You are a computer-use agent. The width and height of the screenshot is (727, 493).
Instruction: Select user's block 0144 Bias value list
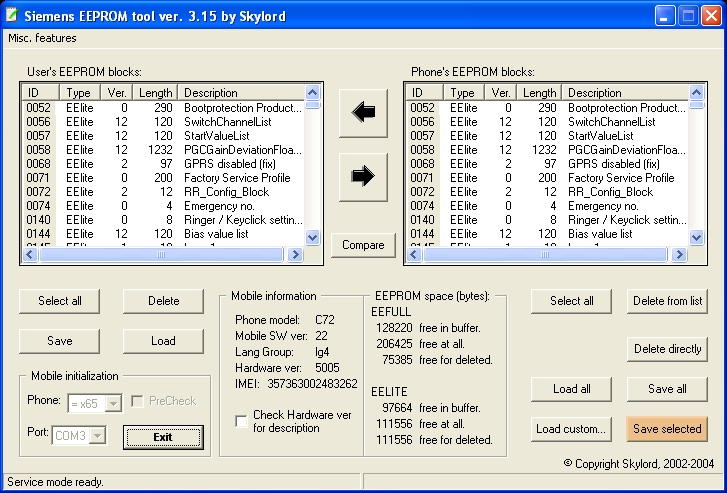click(x=163, y=234)
